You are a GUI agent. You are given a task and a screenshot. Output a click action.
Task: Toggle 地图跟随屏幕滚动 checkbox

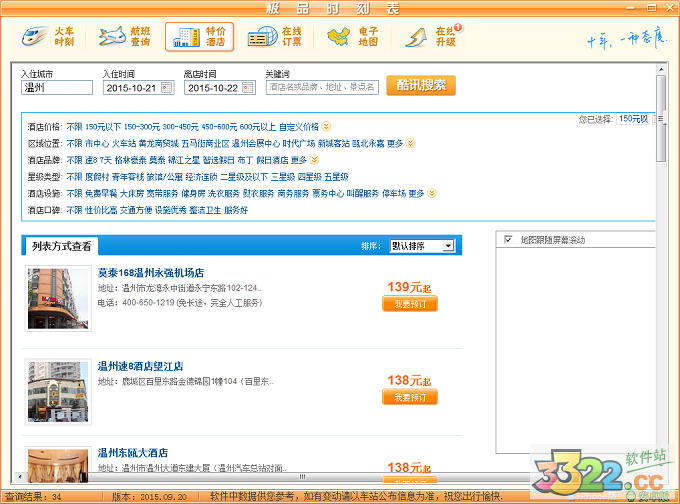(508, 239)
